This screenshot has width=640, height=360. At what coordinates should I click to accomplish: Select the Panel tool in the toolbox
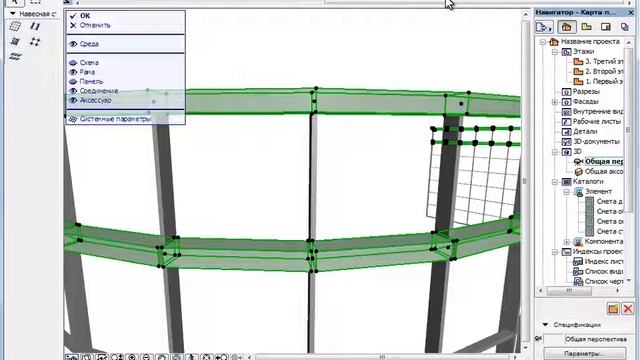coord(15,41)
